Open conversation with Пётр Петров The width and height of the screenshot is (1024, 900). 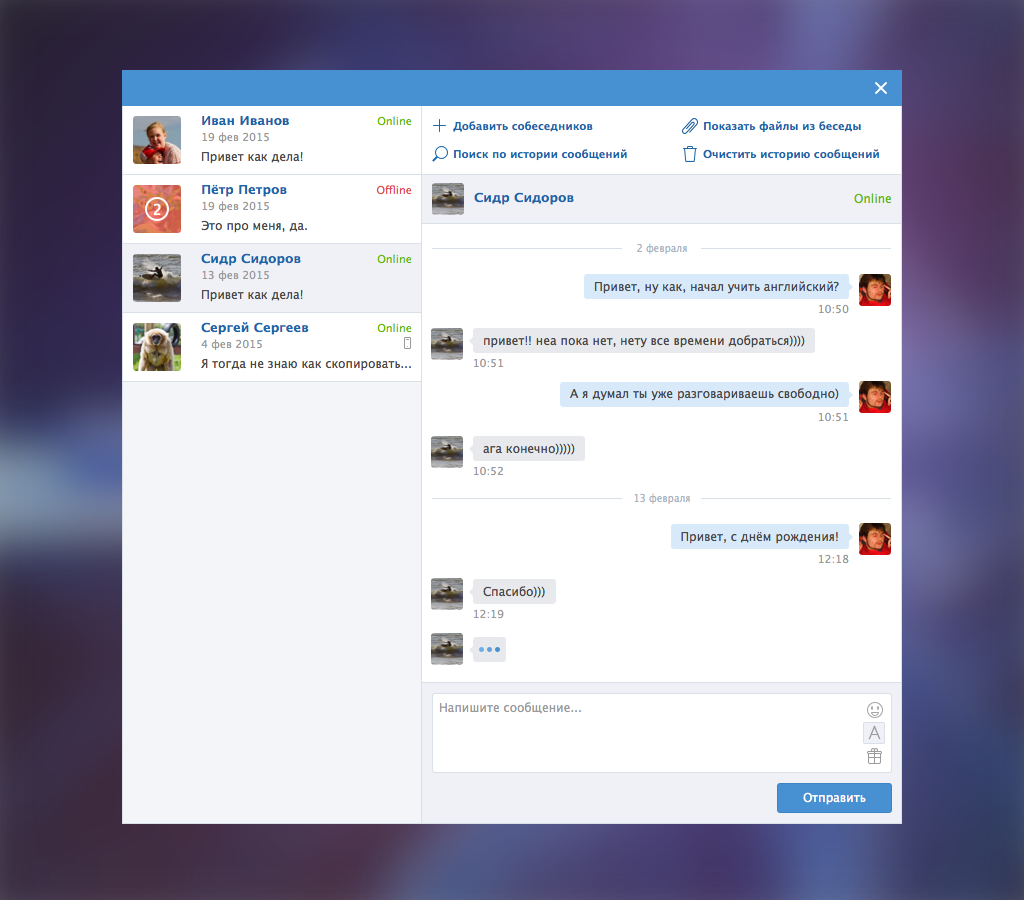272,209
